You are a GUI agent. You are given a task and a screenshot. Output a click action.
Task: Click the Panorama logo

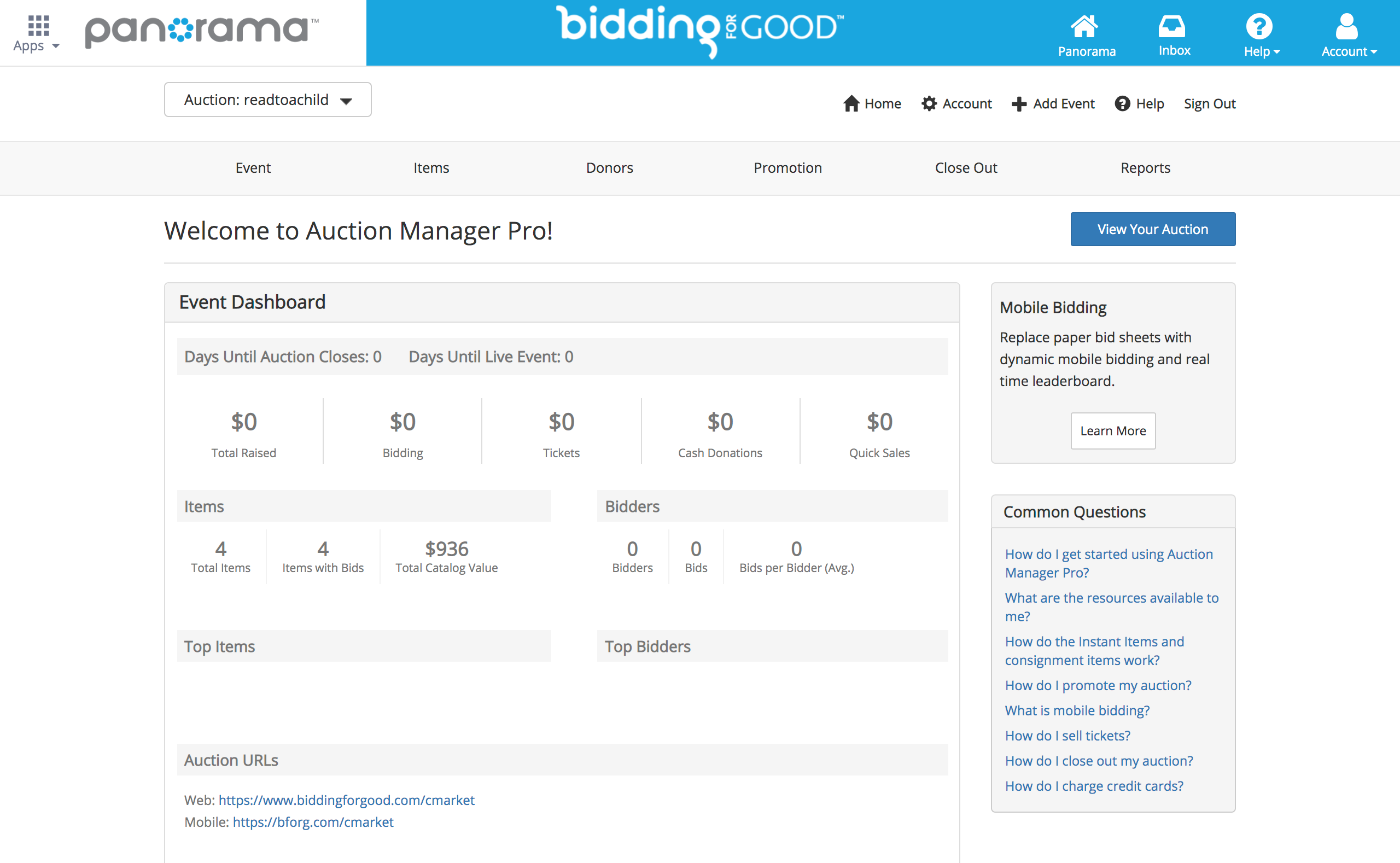pyautogui.click(x=201, y=31)
